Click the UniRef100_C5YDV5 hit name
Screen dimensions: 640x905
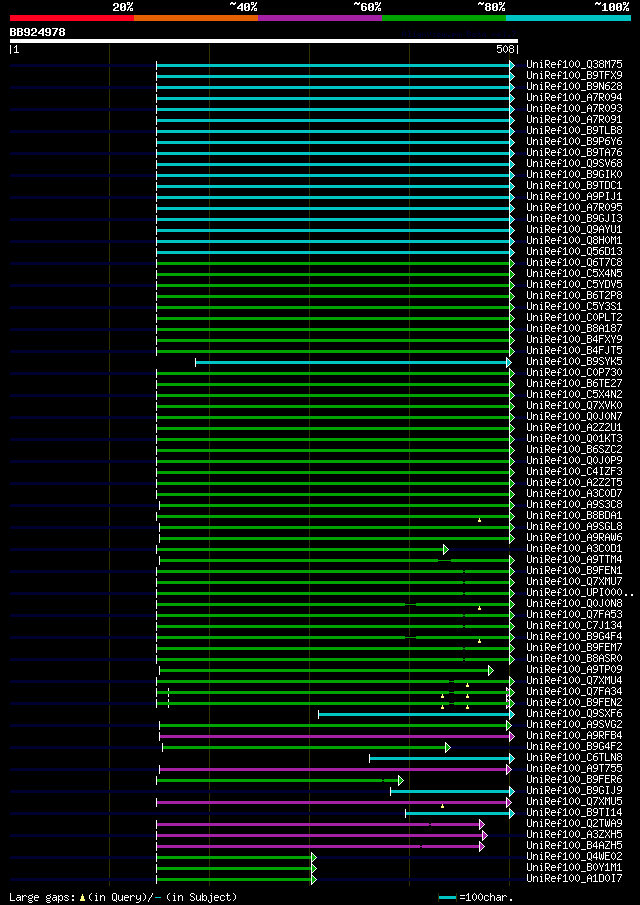point(574,285)
